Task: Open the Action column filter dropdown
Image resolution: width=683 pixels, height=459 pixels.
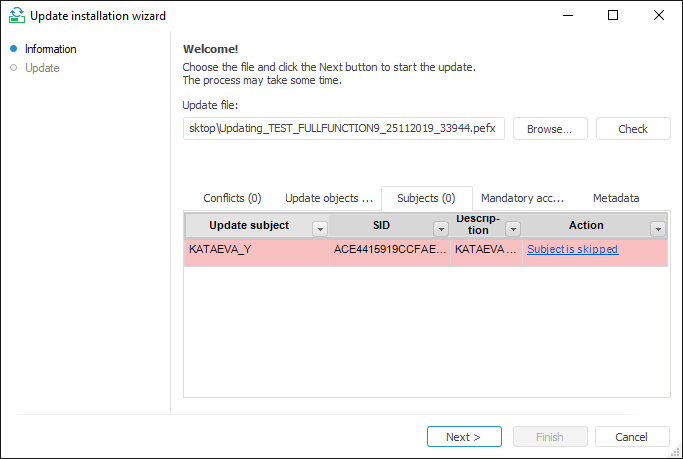Action: [x=658, y=228]
